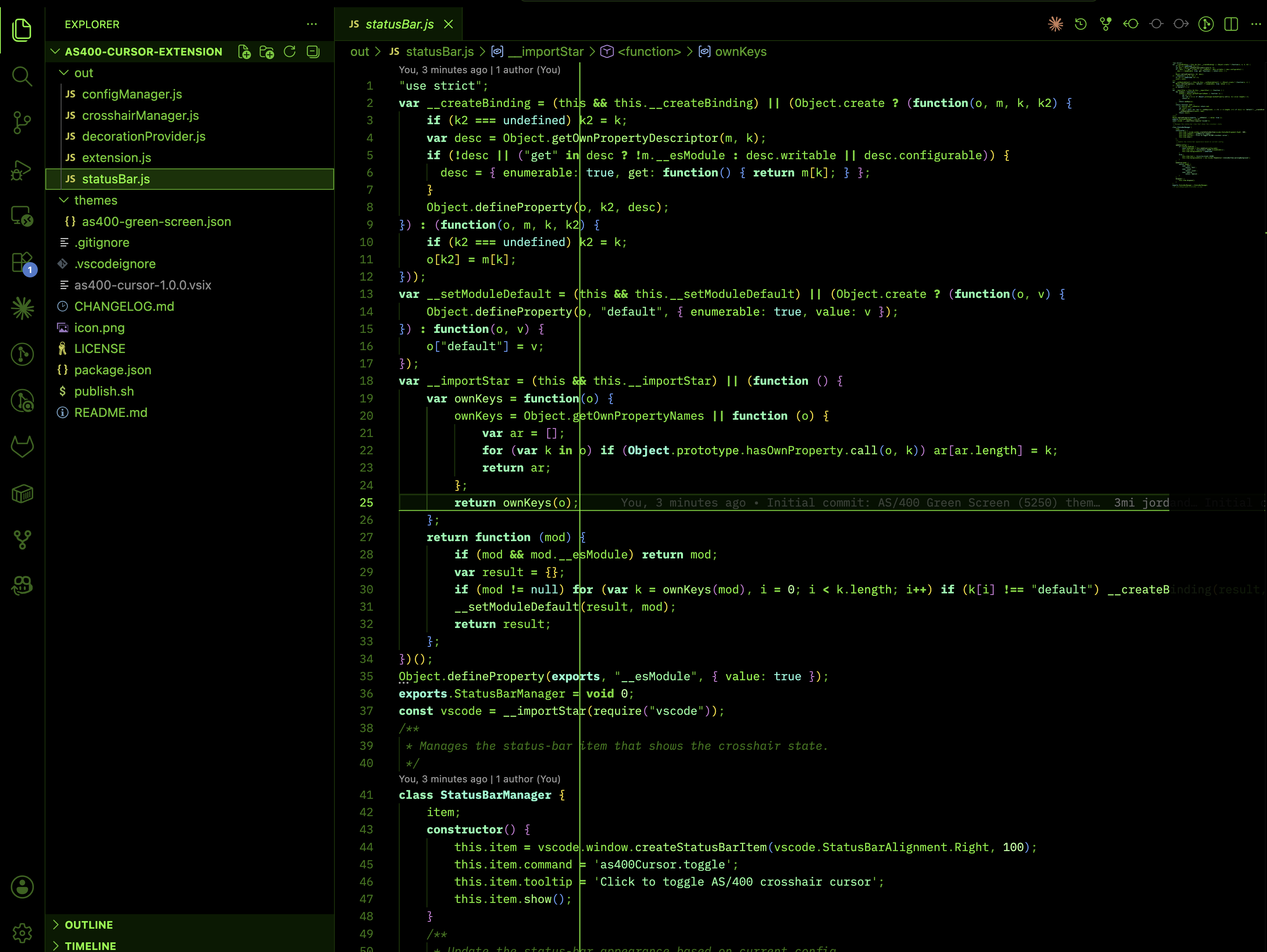Go to previous revision arrow-circle icon
Viewport: 1267px width, 952px height.
pos(1131,24)
